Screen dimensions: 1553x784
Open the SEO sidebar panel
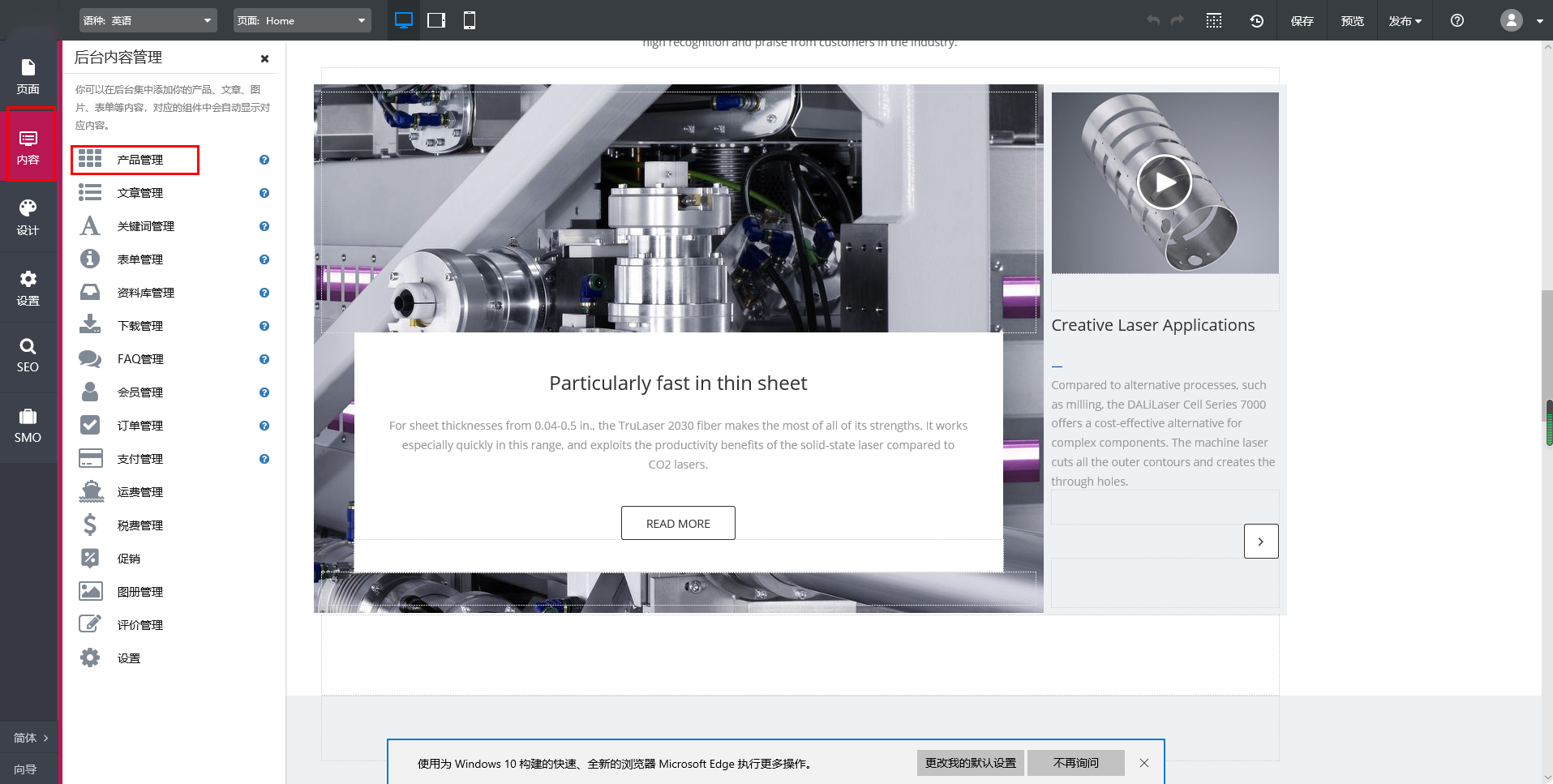coord(28,355)
